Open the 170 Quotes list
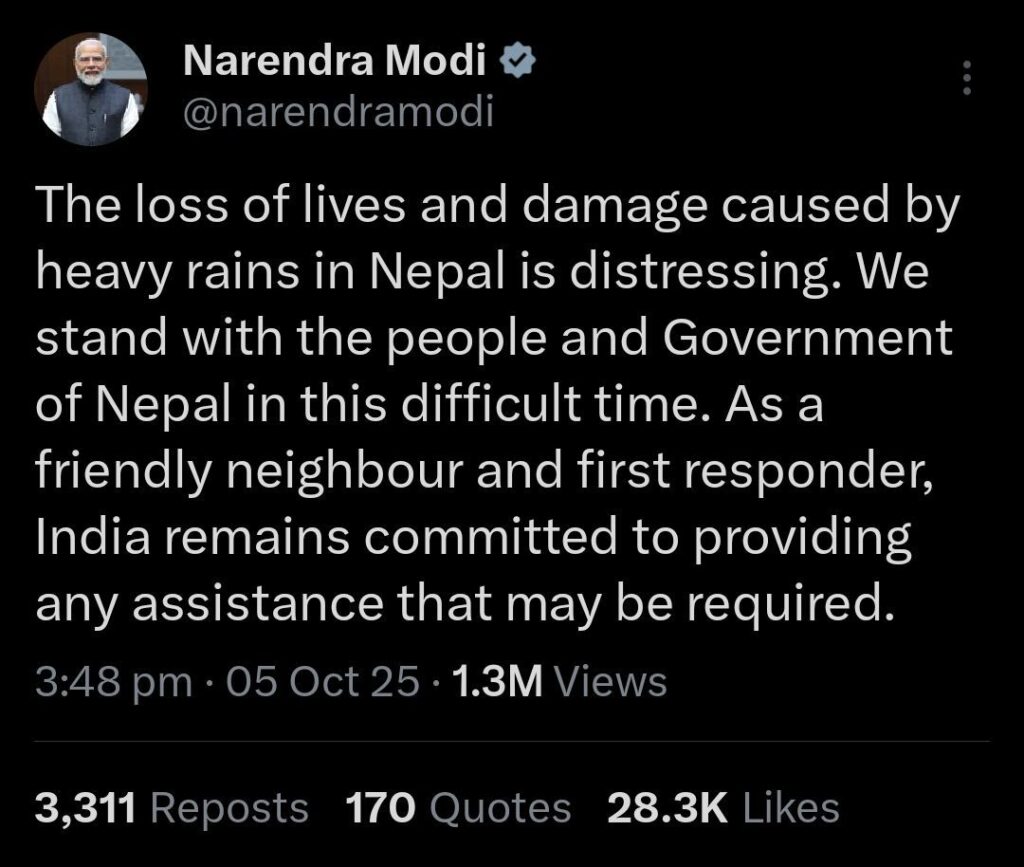The image size is (1024, 867). (457, 807)
